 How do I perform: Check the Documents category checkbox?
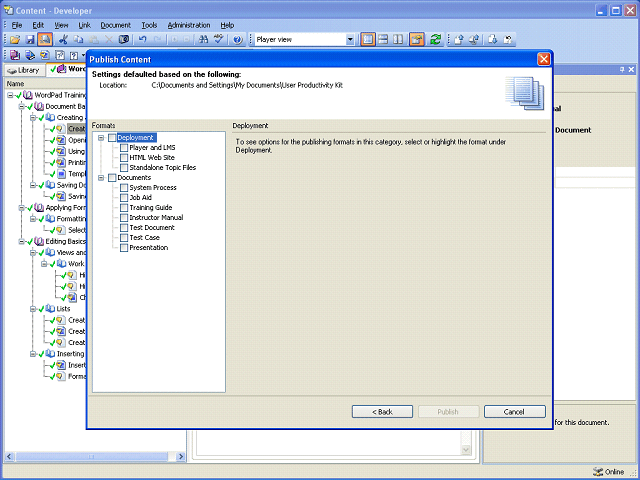pyautogui.click(x=112, y=178)
